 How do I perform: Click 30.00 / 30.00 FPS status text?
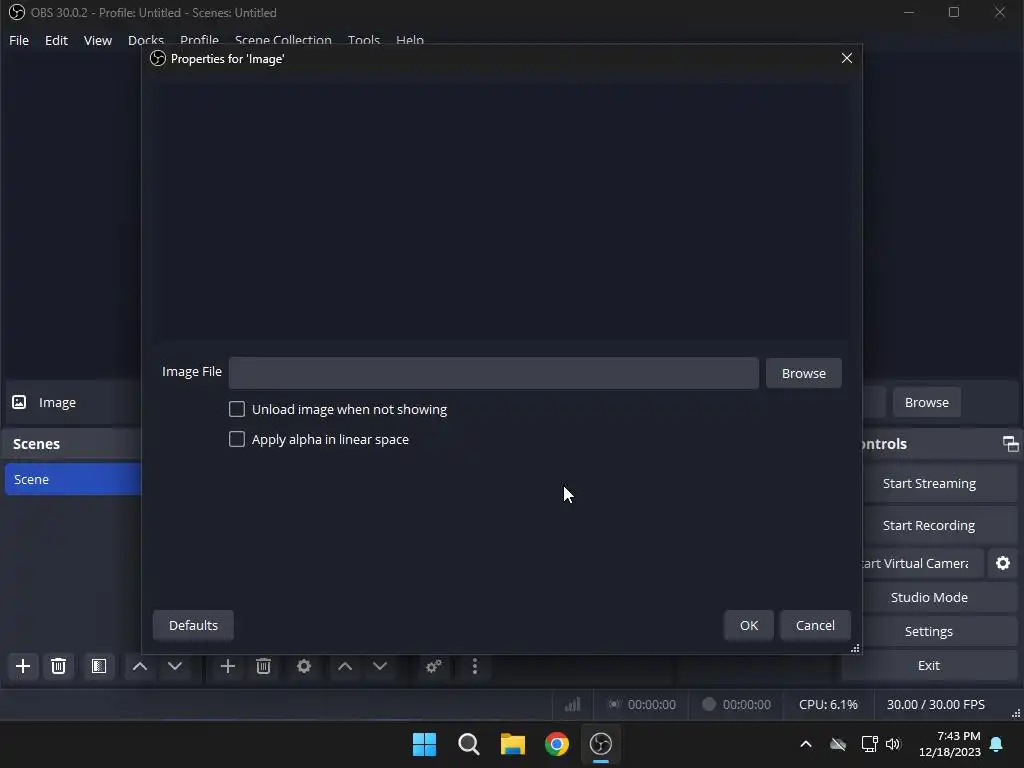tap(935, 704)
